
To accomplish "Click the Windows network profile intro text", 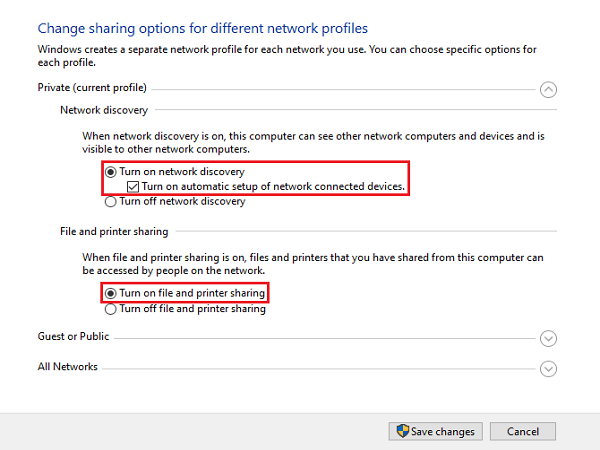I will pyautogui.click(x=285, y=55).
